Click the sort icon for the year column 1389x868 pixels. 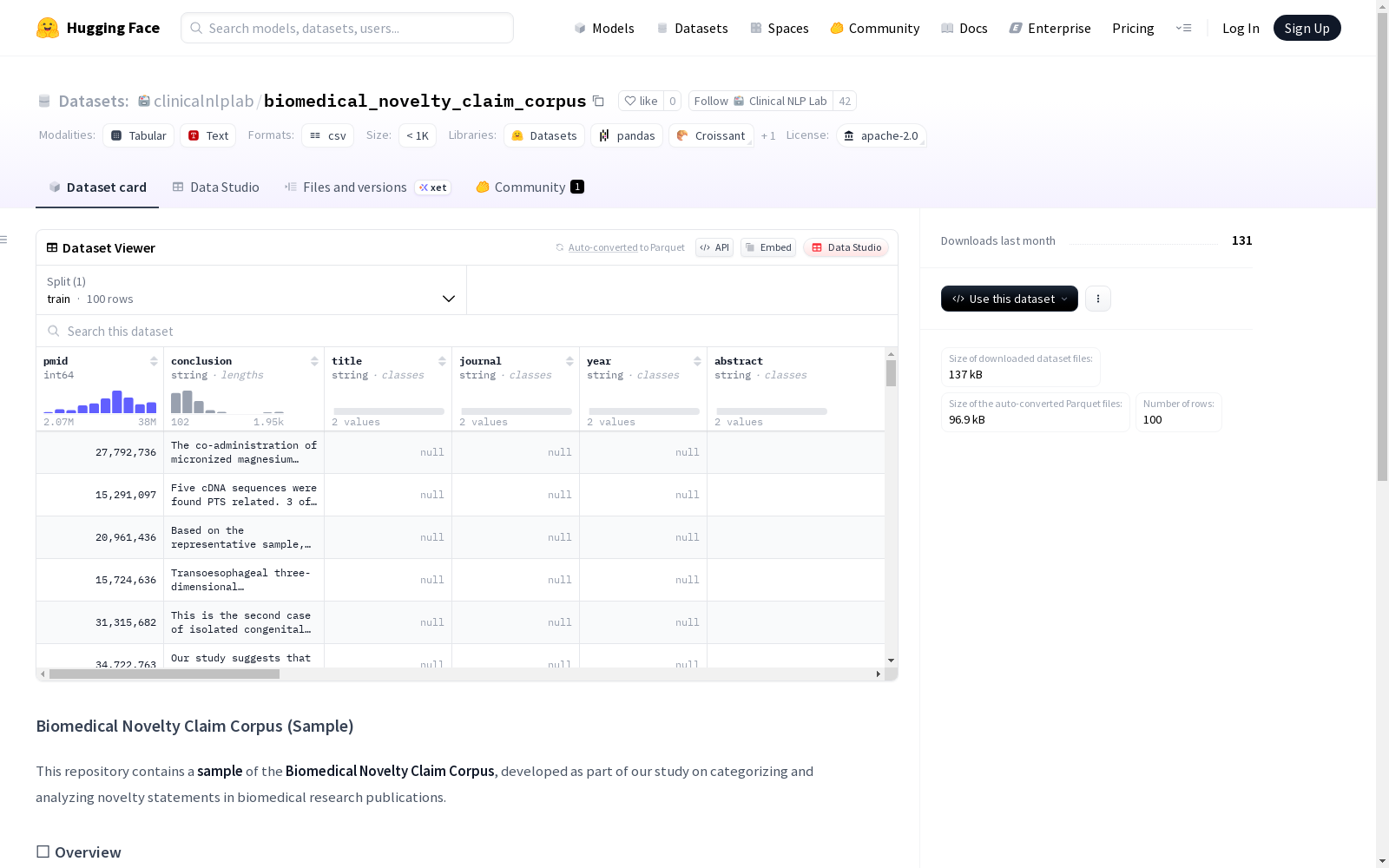[697, 361]
